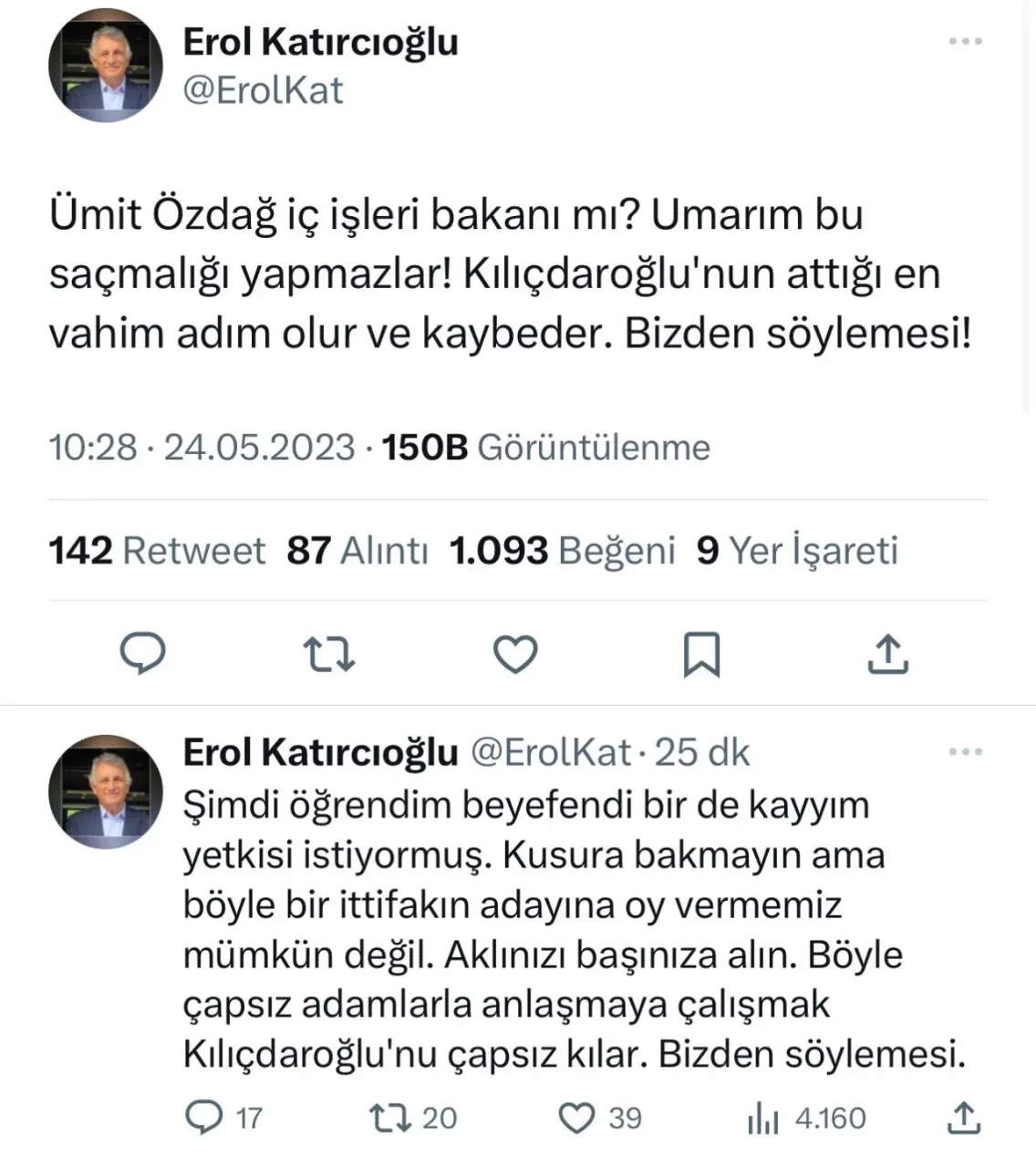Open profile picture on main tweet
Image resolution: width=1036 pixels, height=1167 pixels.
[x=105, y=67]
